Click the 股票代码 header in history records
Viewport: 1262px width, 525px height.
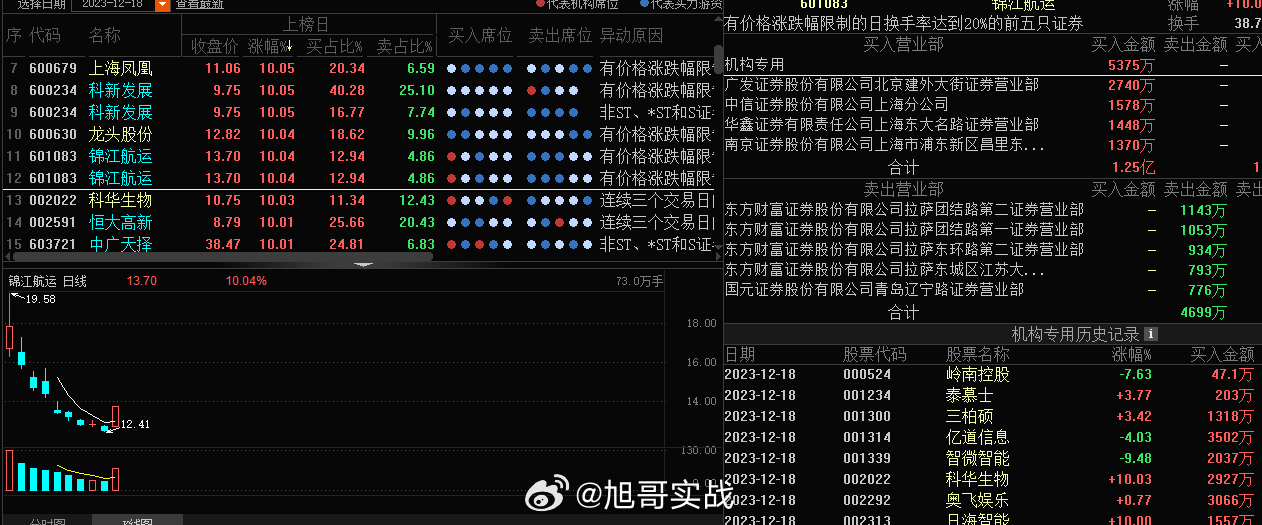874,354
